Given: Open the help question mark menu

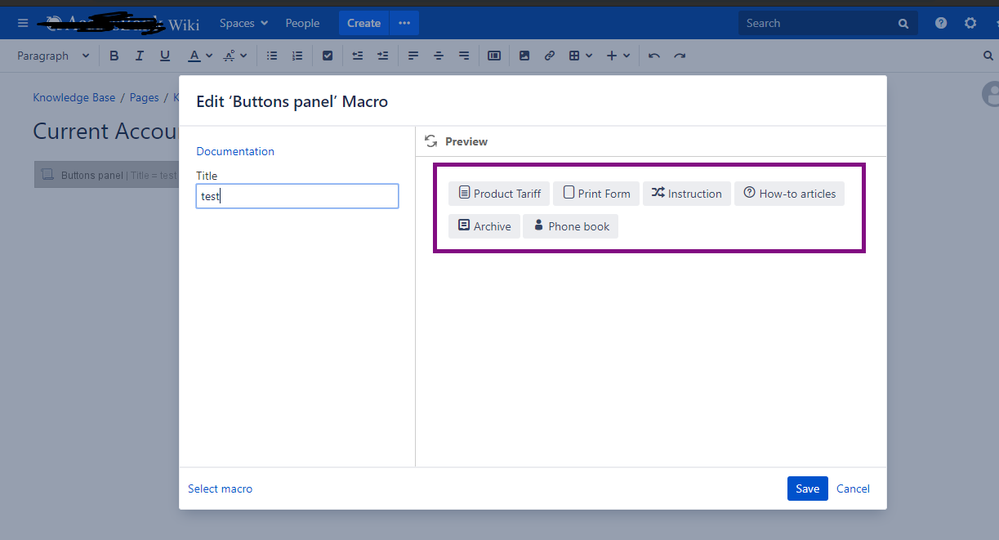Looking at the screenshot, I should click(941, 23).
